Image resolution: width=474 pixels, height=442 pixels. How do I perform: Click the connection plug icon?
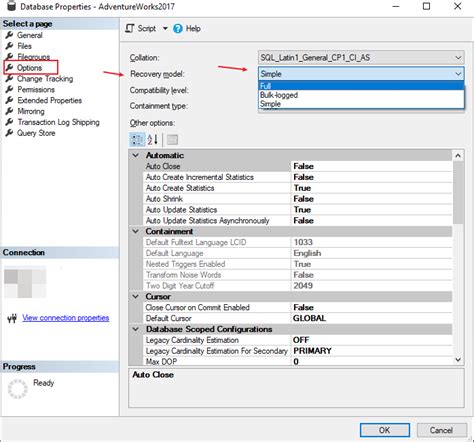[x=12, y=319]
